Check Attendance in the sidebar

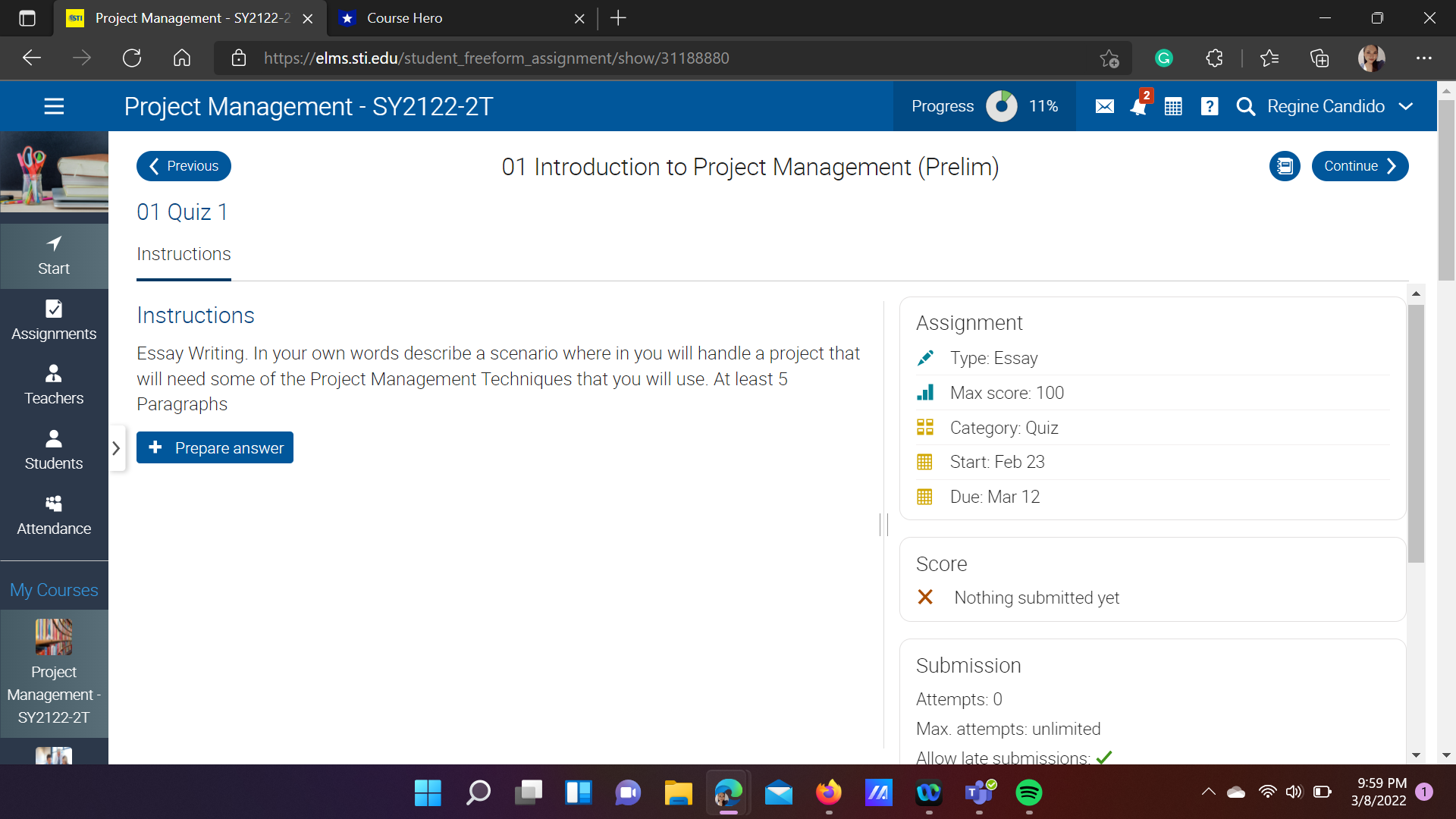point(54,515)
